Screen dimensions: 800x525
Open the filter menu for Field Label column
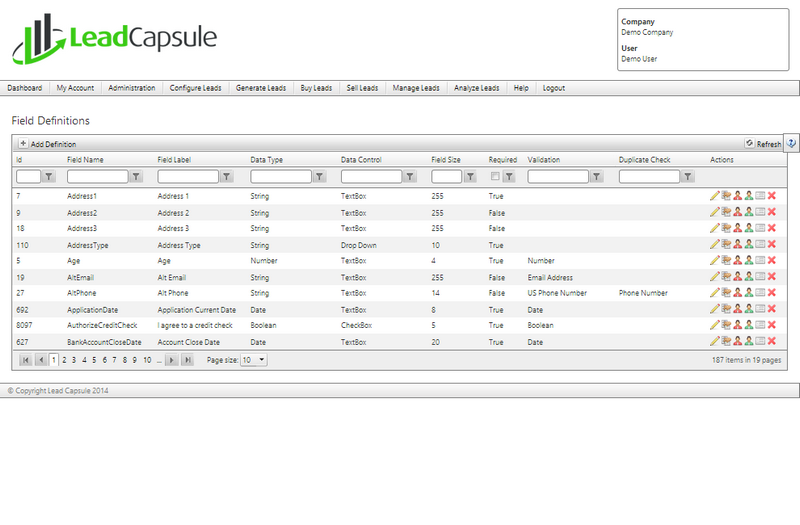[x=227, y=177]
